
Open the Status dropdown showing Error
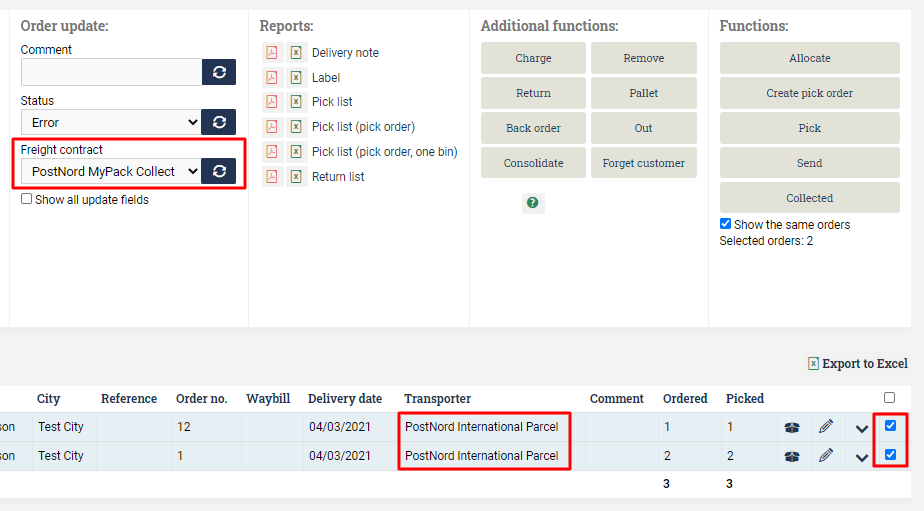(111, 122)
